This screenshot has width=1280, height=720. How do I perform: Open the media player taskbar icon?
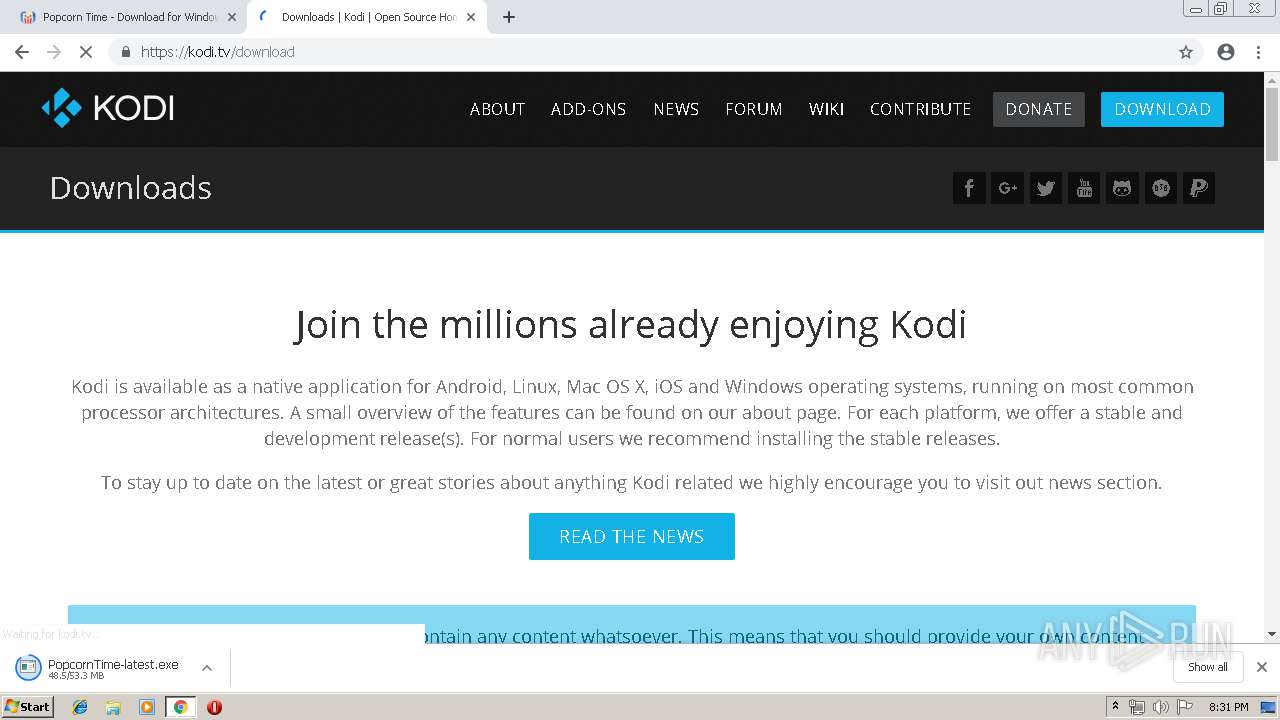(147, 707)
